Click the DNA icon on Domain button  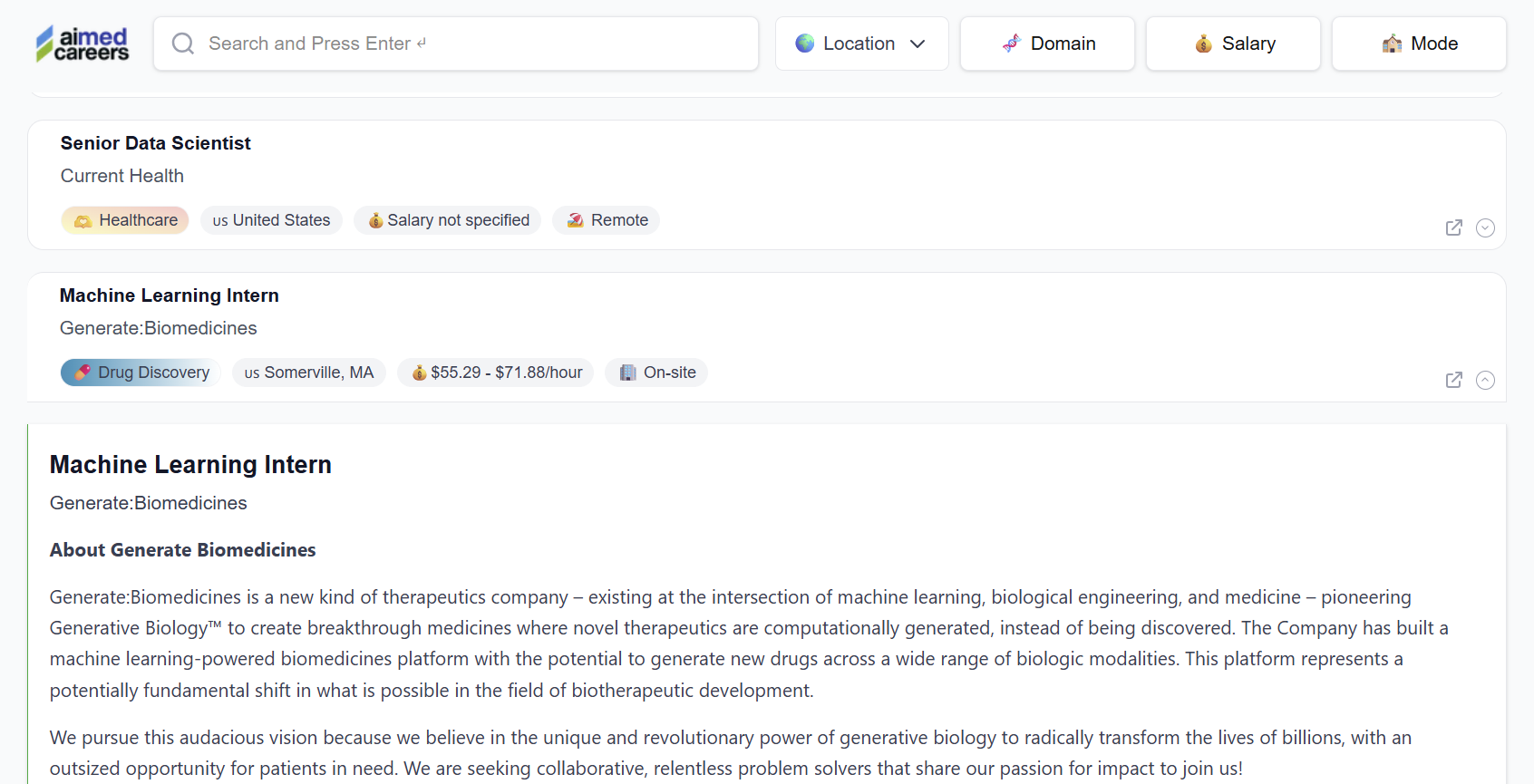coord(1012,44)
